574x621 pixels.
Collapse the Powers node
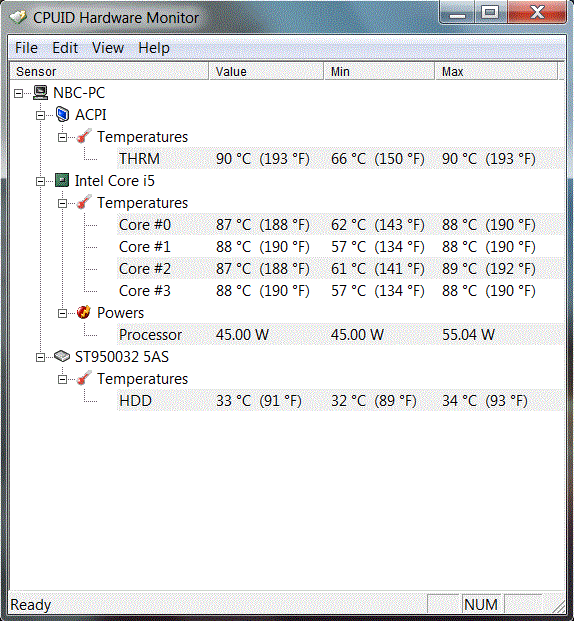pyautogui.click(x=63, y=314)
